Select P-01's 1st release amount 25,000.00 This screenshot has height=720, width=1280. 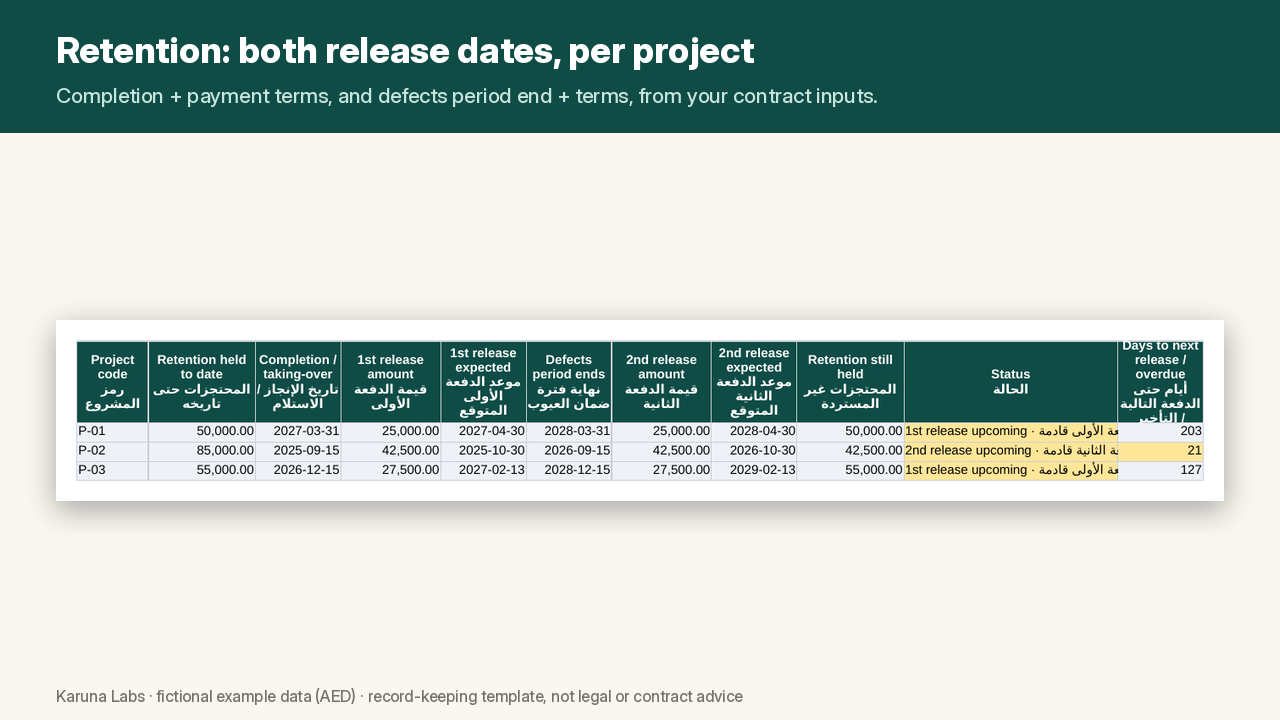coord(391,432)
